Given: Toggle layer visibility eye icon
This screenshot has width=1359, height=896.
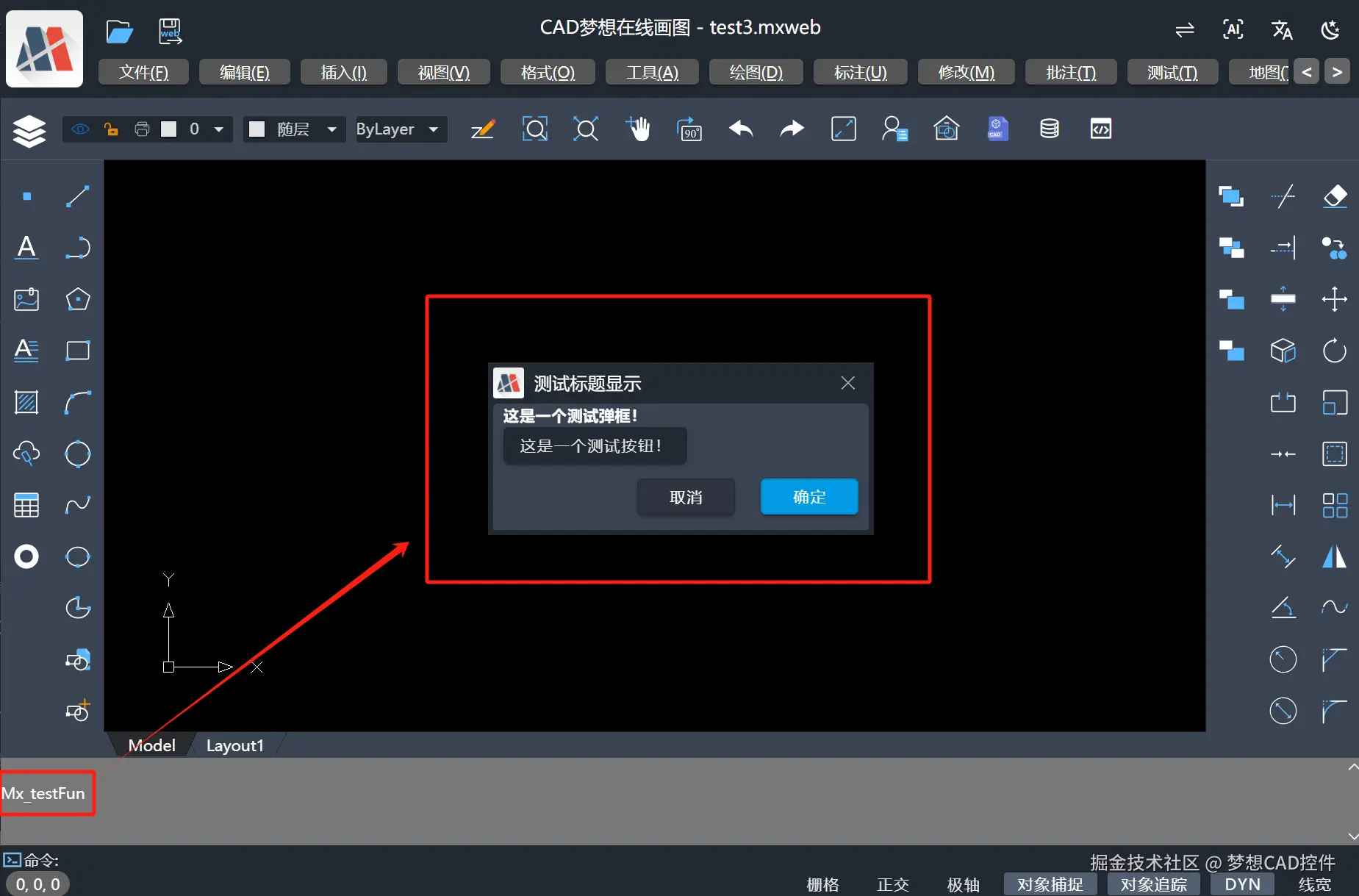Looking at the screenshot, I should [x=81, y=129].
